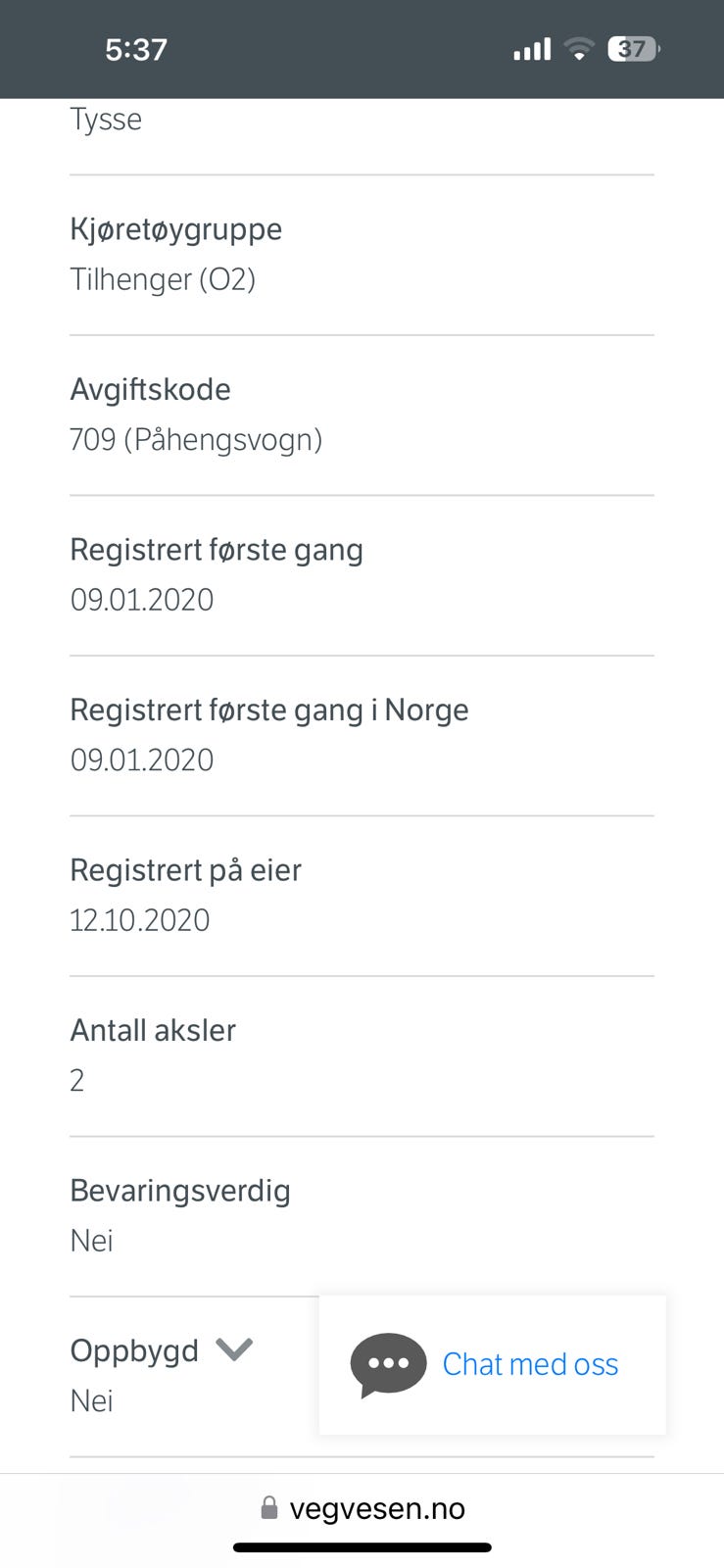
Task: Tap the padlock icon beside vegvesen.no
Action: coord(269,1508)
